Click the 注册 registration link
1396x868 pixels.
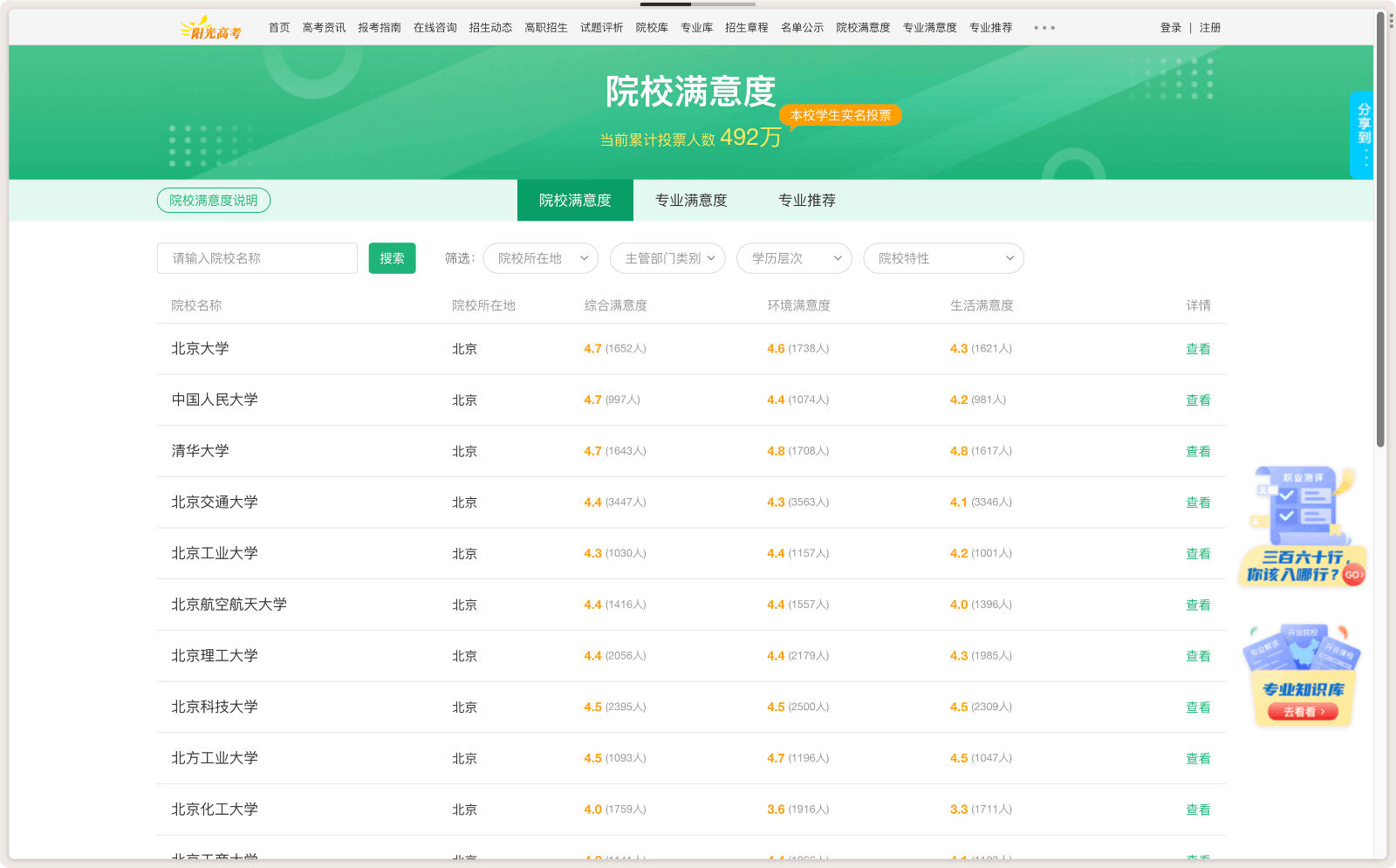(1211, 27)
